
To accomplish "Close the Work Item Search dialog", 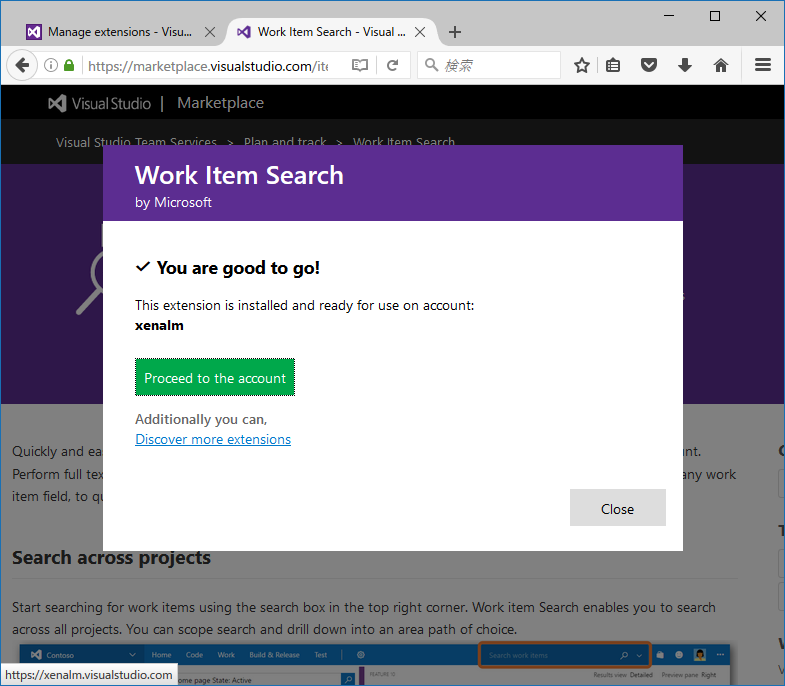I will (x=617, y=508).
